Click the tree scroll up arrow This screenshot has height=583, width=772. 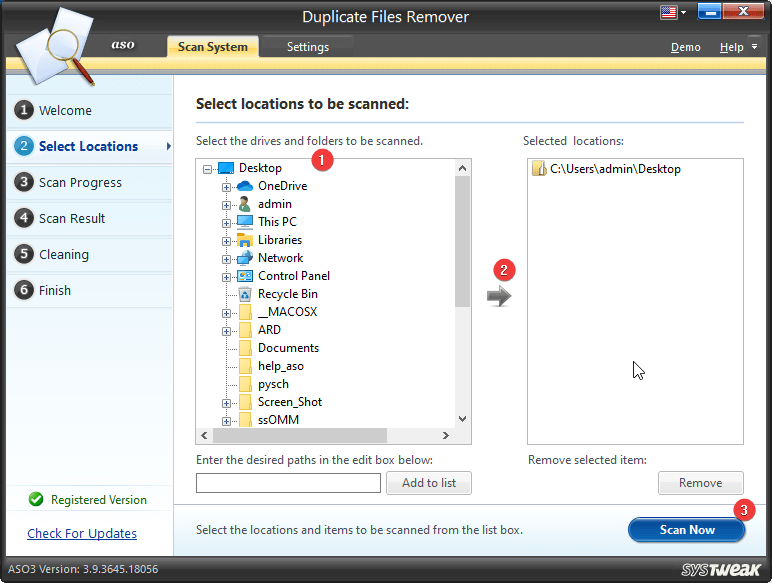pos(462,168)
